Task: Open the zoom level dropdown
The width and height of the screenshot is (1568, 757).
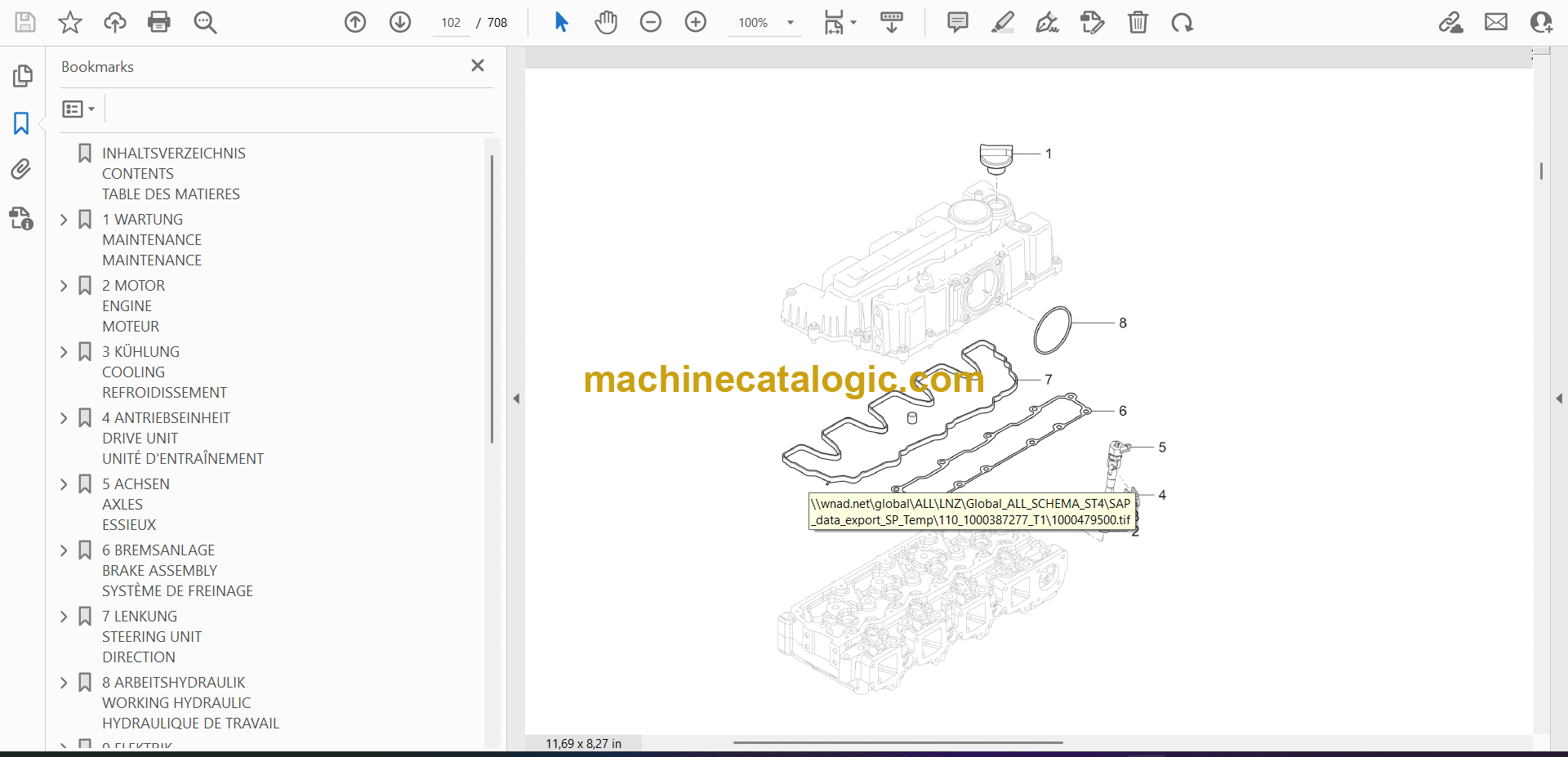Action: click(x=790, y=23)
